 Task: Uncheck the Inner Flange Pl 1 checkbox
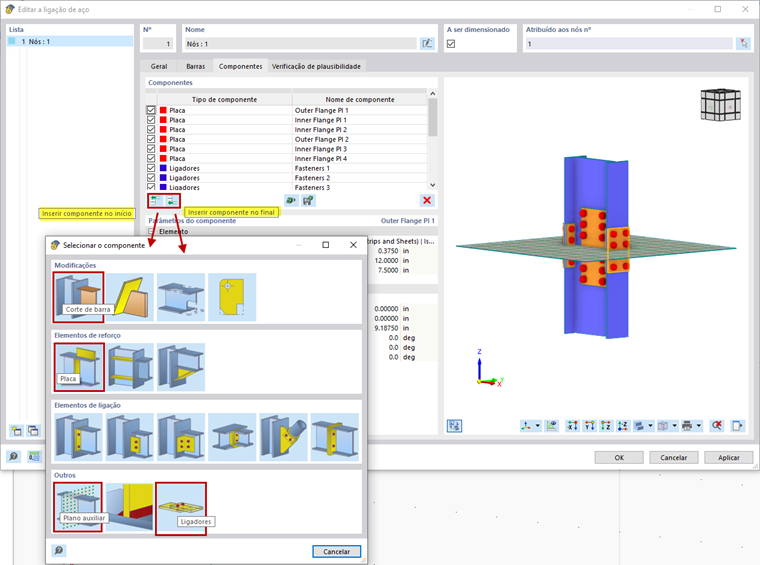(151, 120)
